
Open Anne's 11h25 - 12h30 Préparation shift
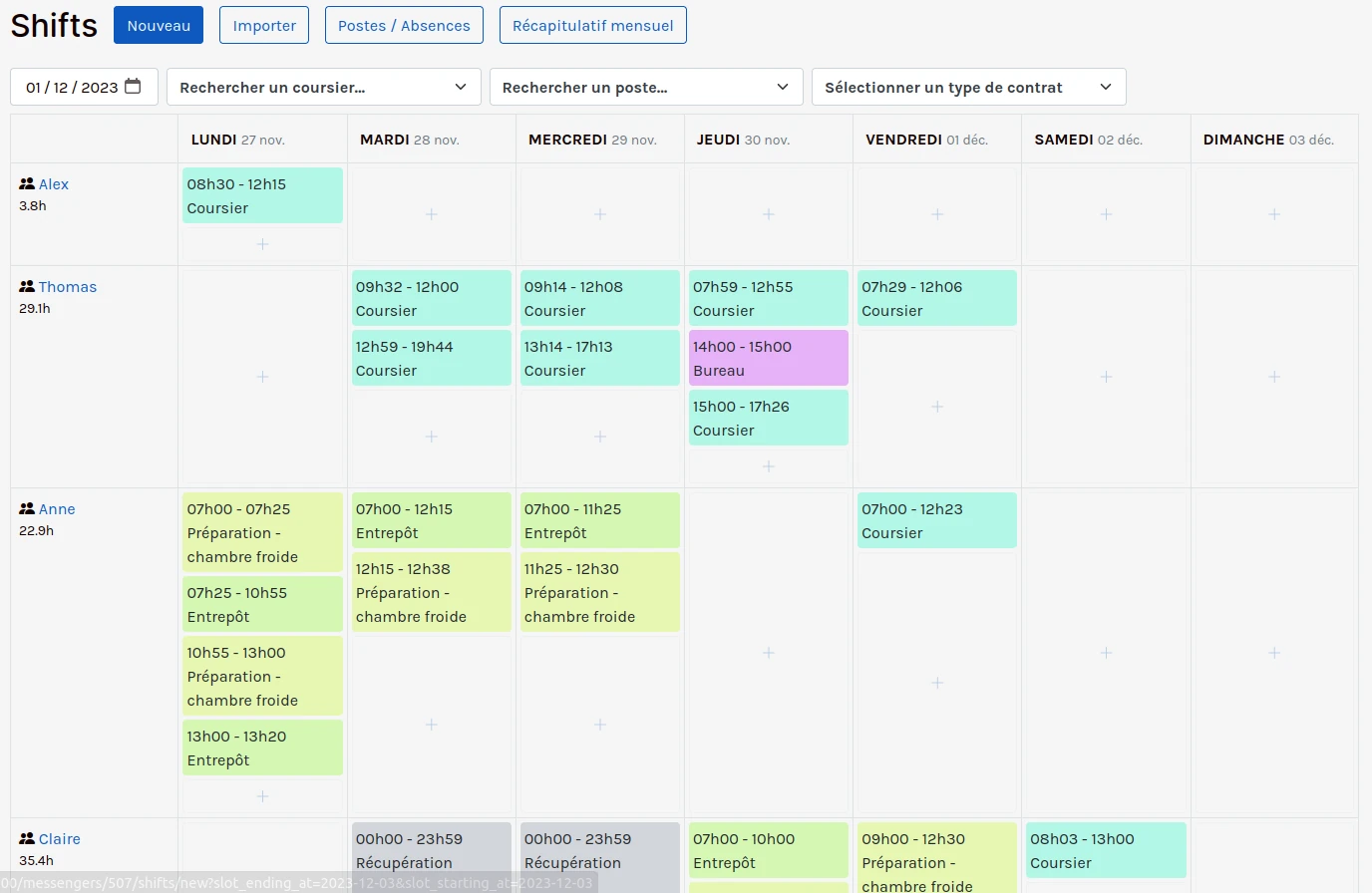pos(600,592)
